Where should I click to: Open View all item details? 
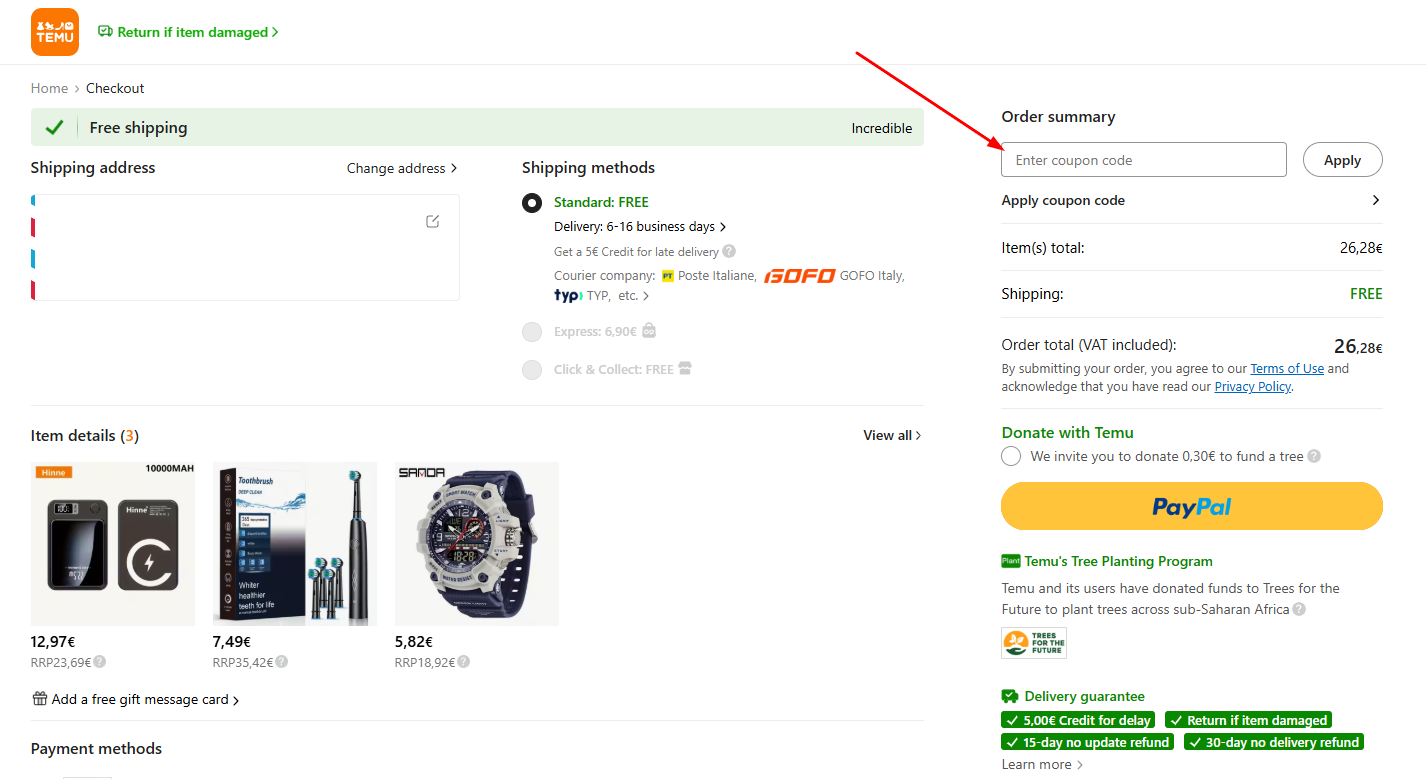(892, 435)
